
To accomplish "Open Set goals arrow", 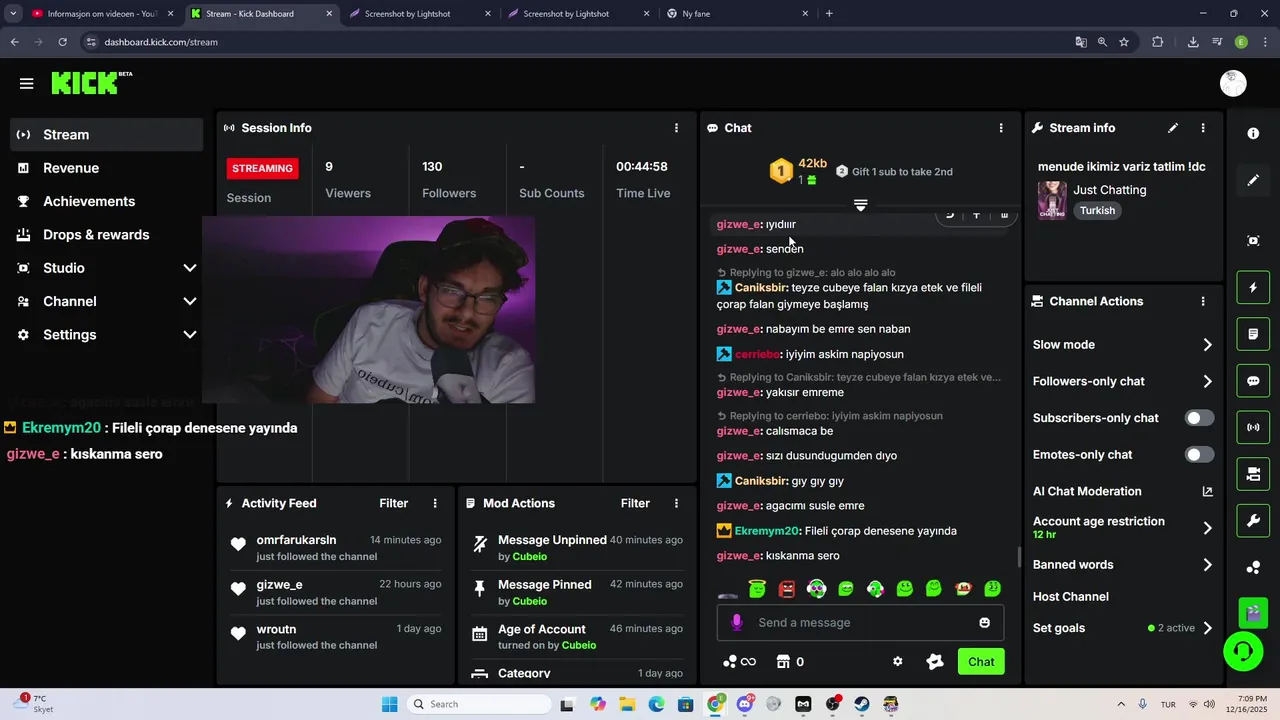I will 1207,628.
